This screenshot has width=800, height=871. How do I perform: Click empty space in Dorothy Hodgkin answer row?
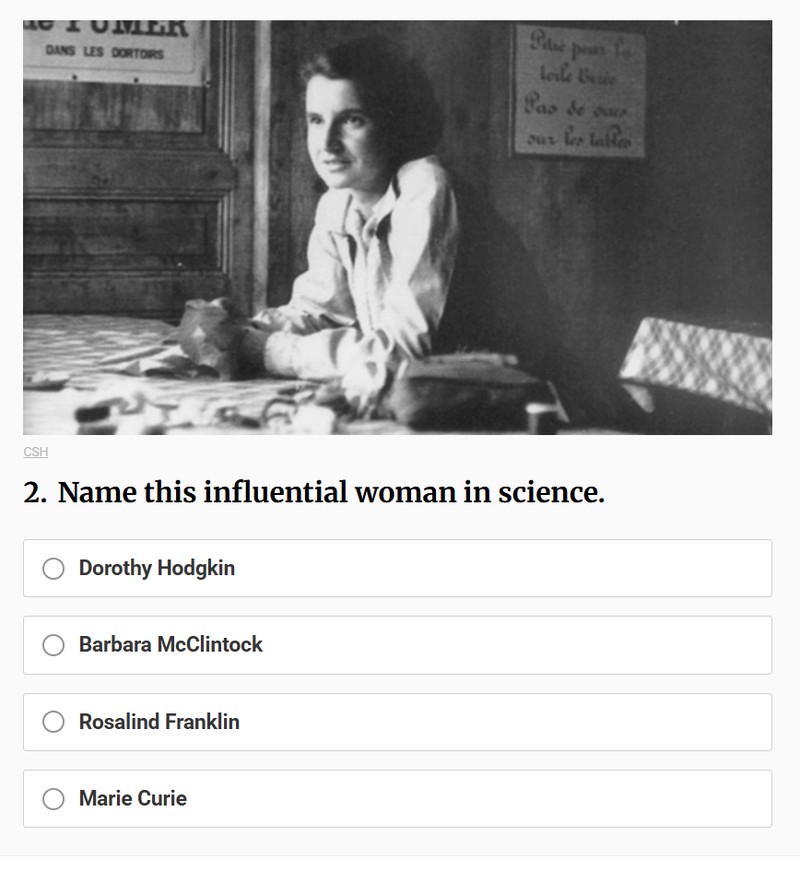pyautogui.click(x=520, y=568)
